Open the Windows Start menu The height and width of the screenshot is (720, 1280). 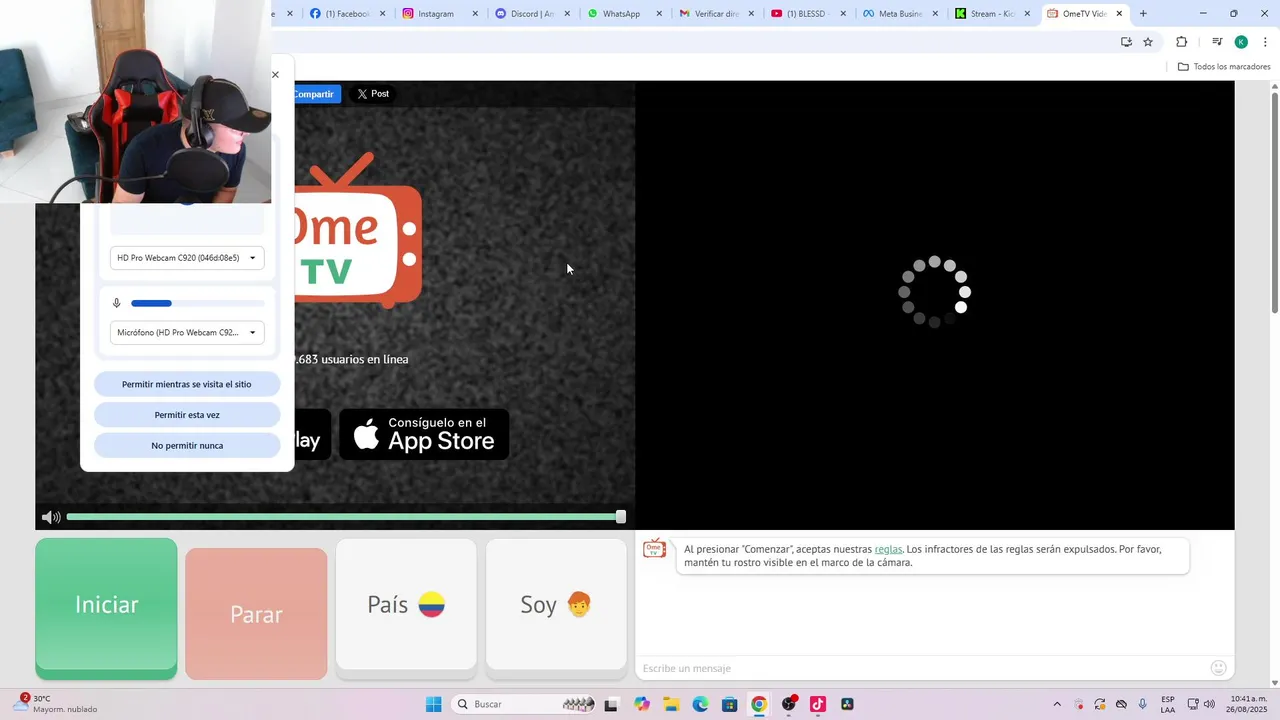(433, 704)
